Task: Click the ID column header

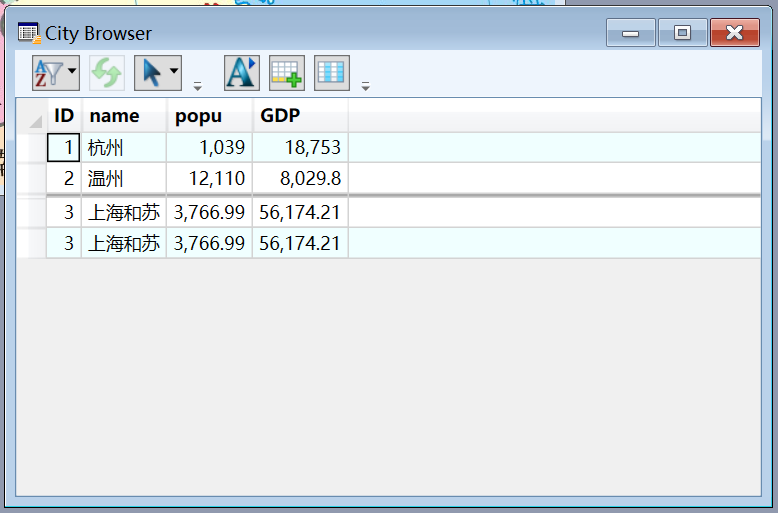Action: tap(64, 116)
